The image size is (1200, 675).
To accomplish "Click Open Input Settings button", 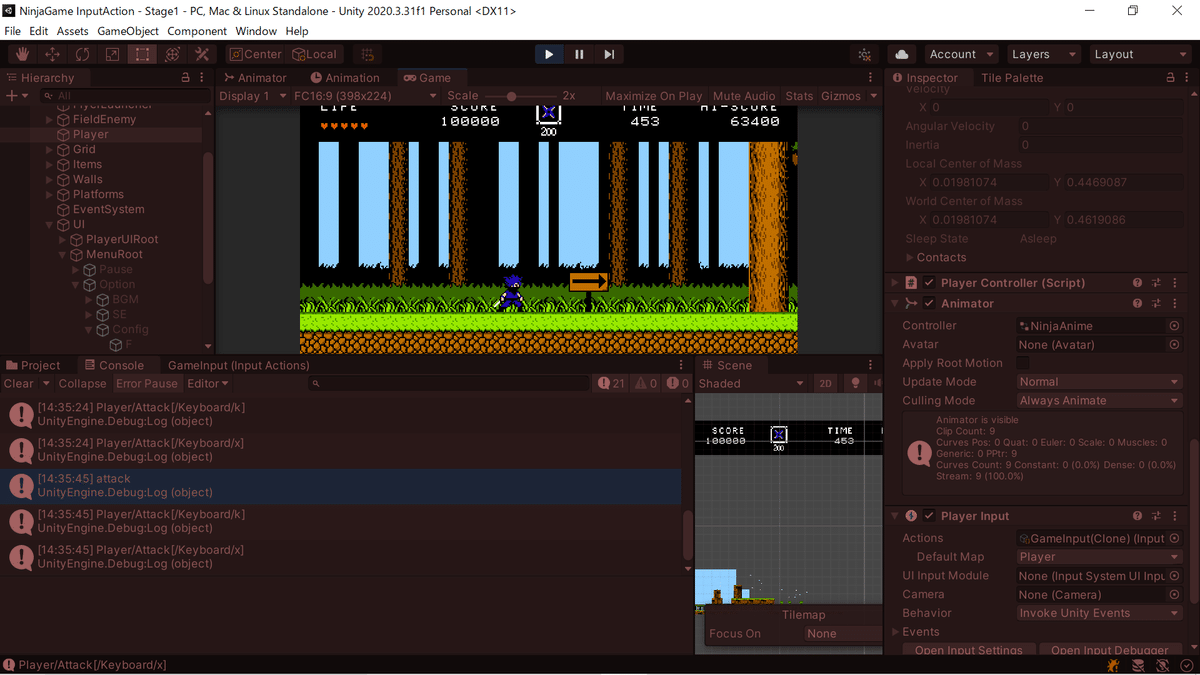I will pyautogui.click(x=968, y=650).
